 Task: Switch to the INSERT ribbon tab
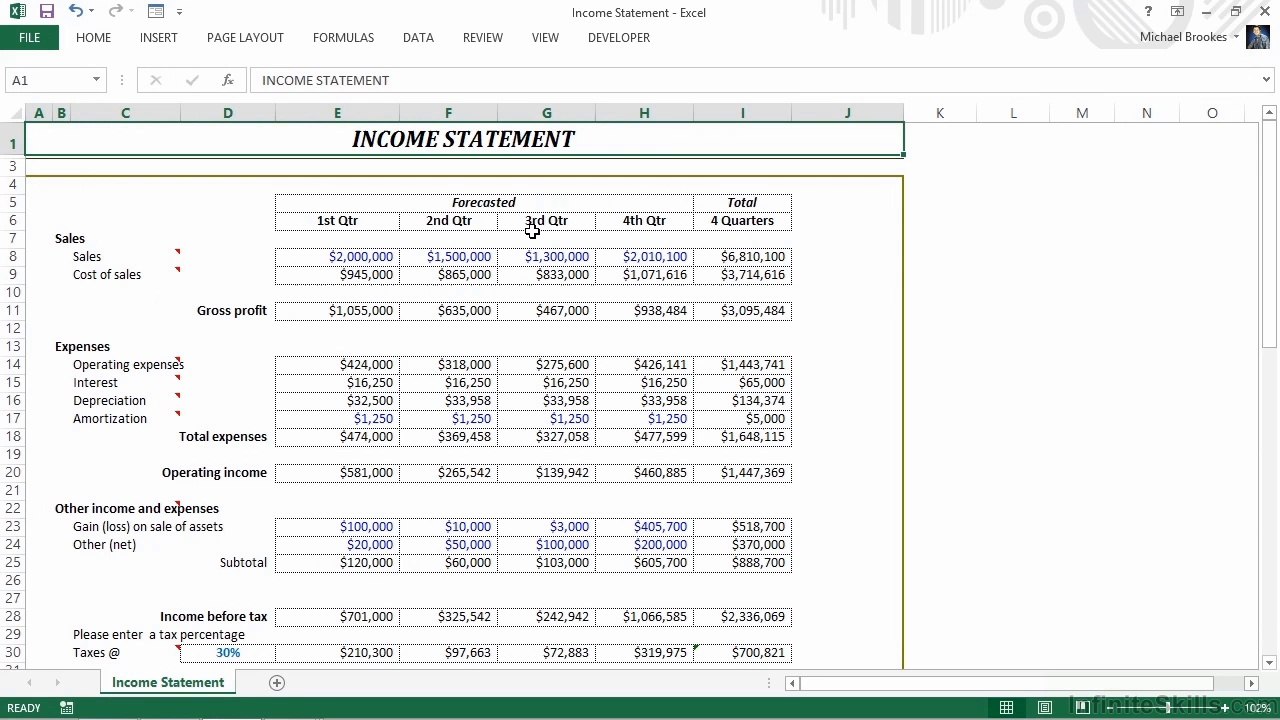click(158, 38)
